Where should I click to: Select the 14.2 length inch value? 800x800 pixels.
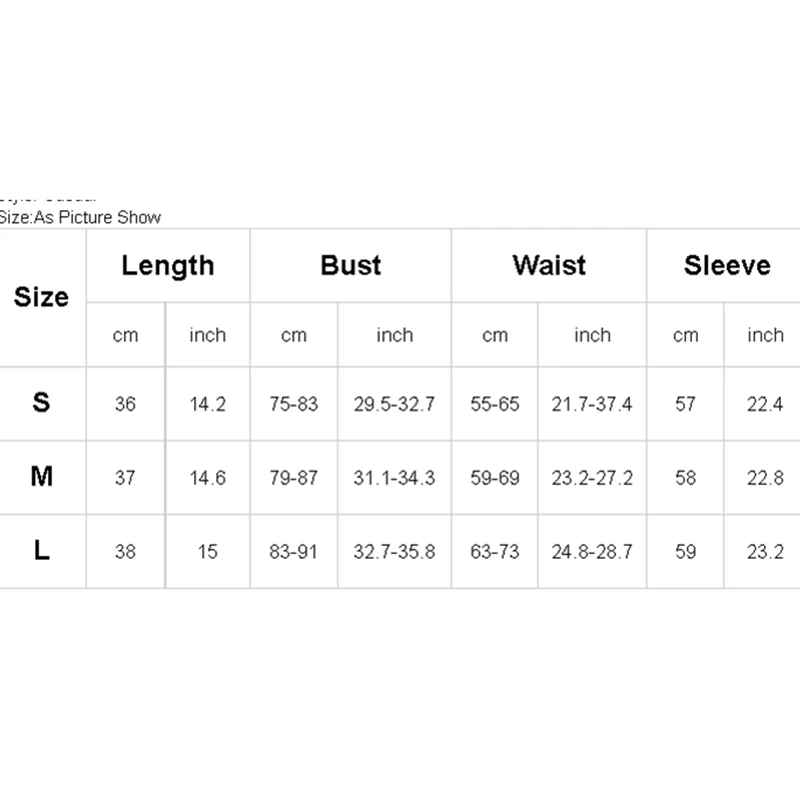tap(208, 404)
